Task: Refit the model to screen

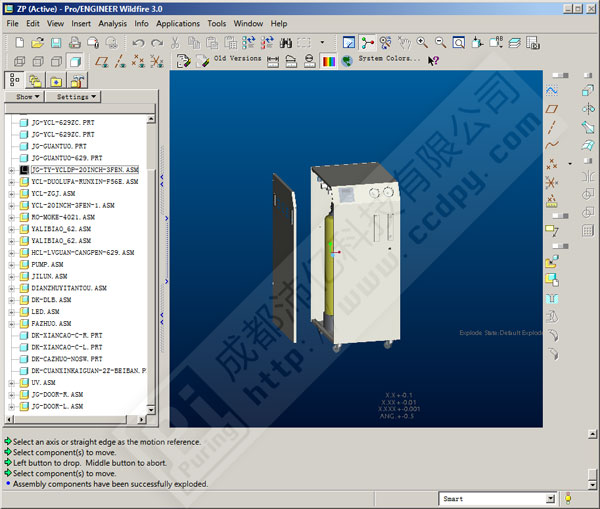Action: (x=458, y=42)
